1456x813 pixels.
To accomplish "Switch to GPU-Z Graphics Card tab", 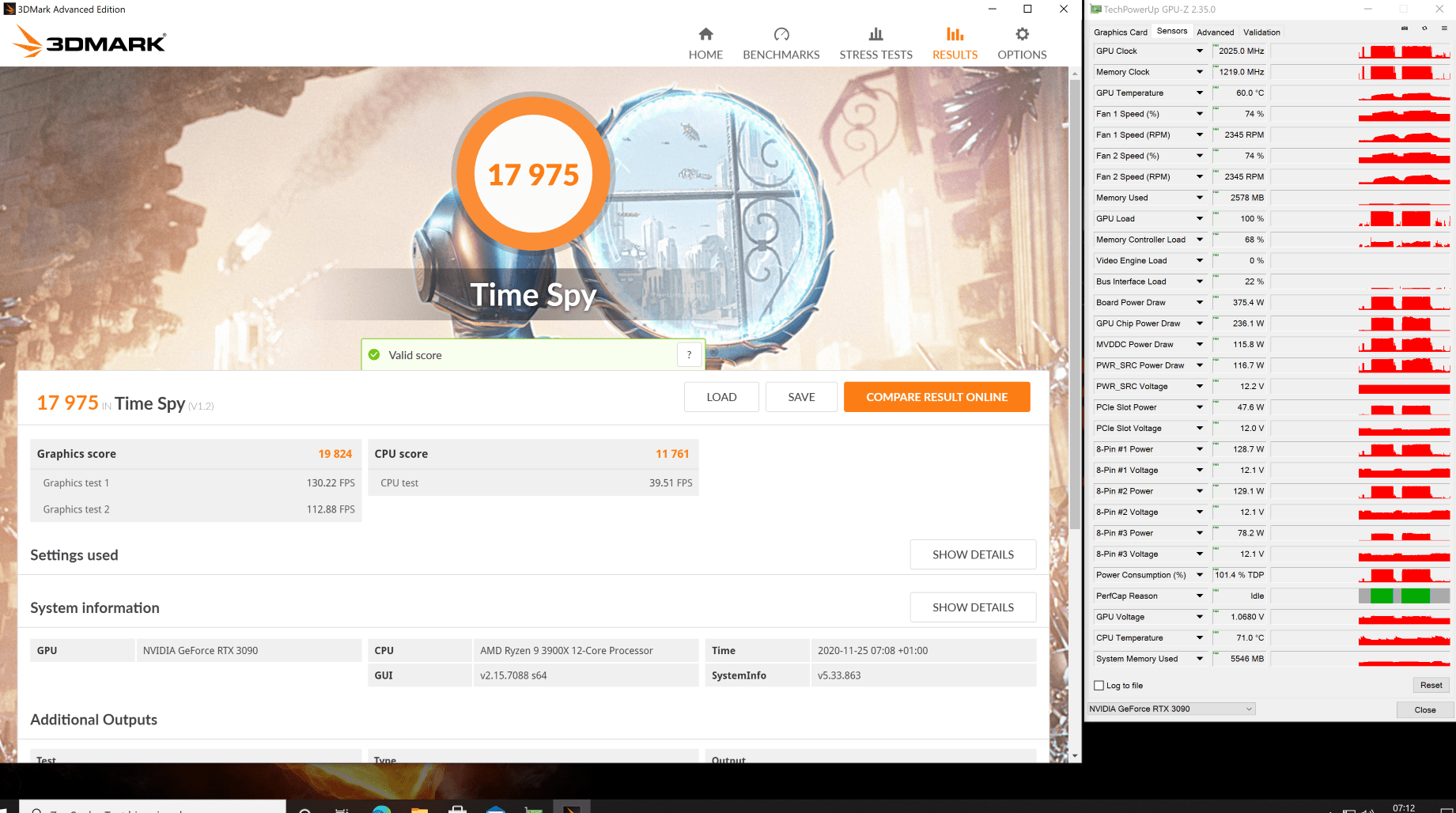I will pyautogui.click(x=1121, y=32).
